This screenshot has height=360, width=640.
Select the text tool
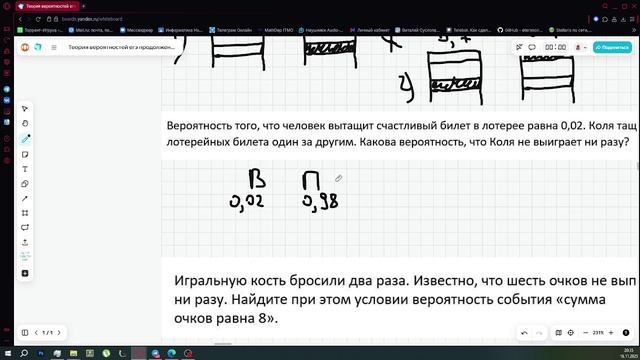(x=25, y=169)
